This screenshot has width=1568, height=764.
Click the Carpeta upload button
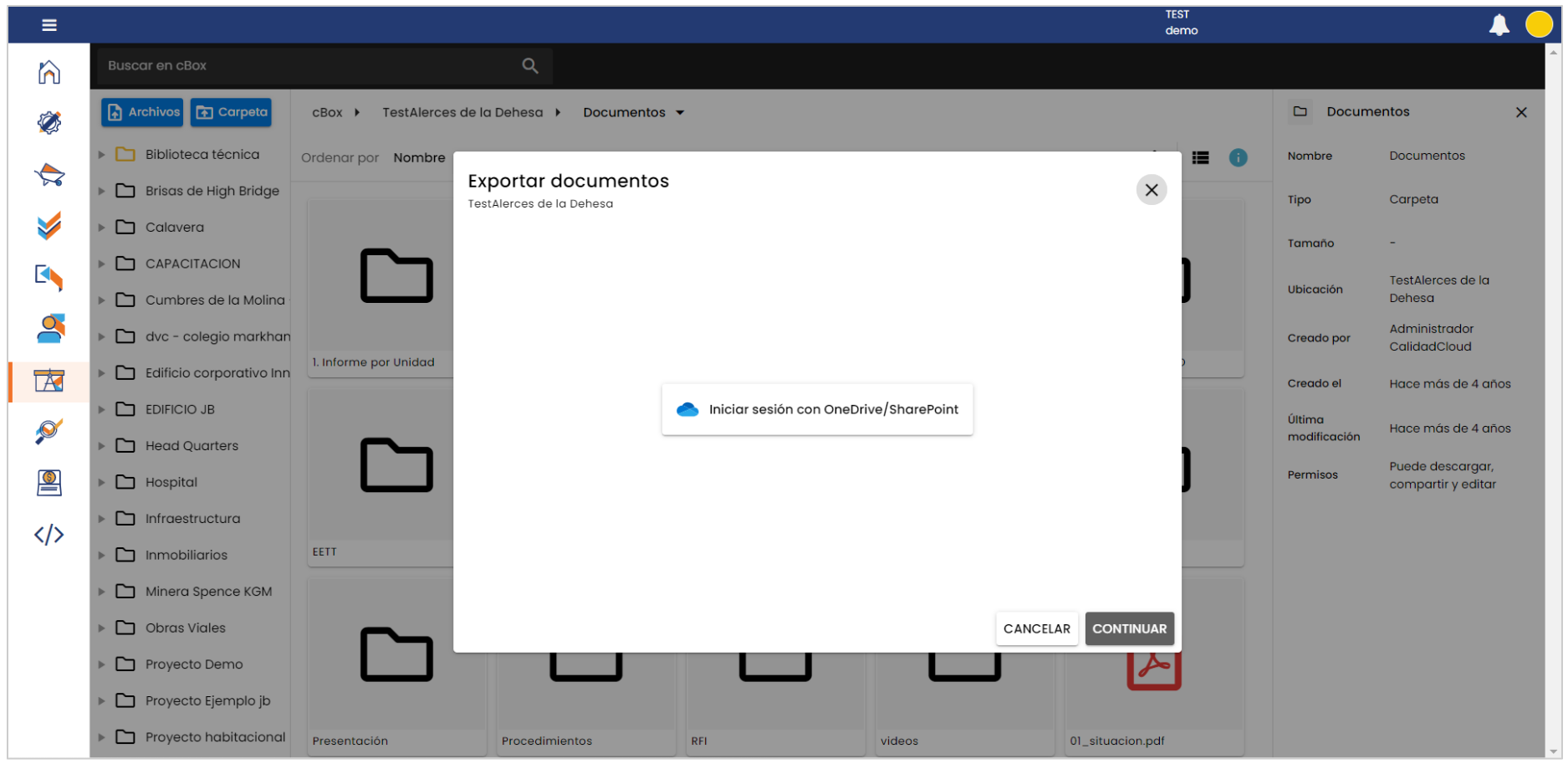pyautogui.click(x=231, y=112)
